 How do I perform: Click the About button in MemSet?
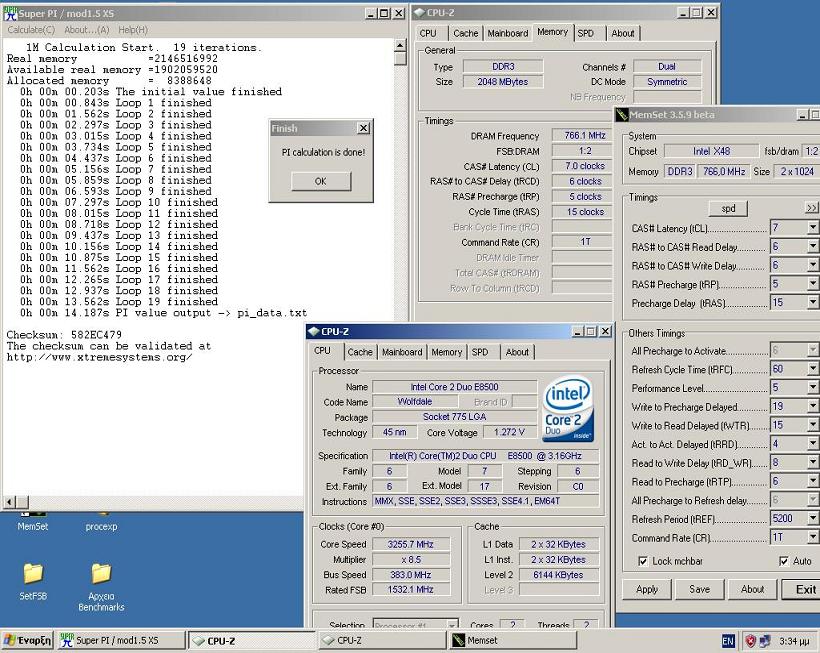(752, 589)
